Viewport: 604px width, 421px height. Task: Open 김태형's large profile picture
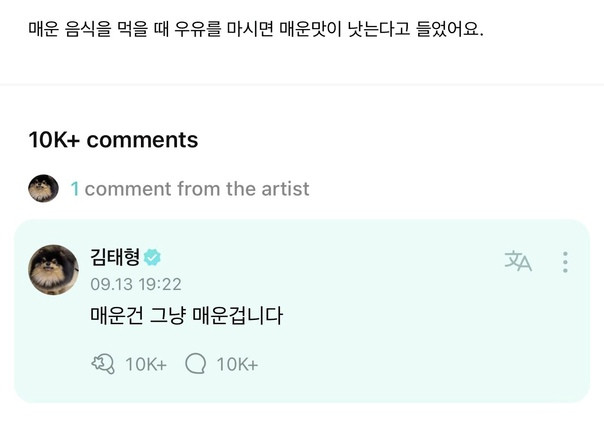point(53,270)
